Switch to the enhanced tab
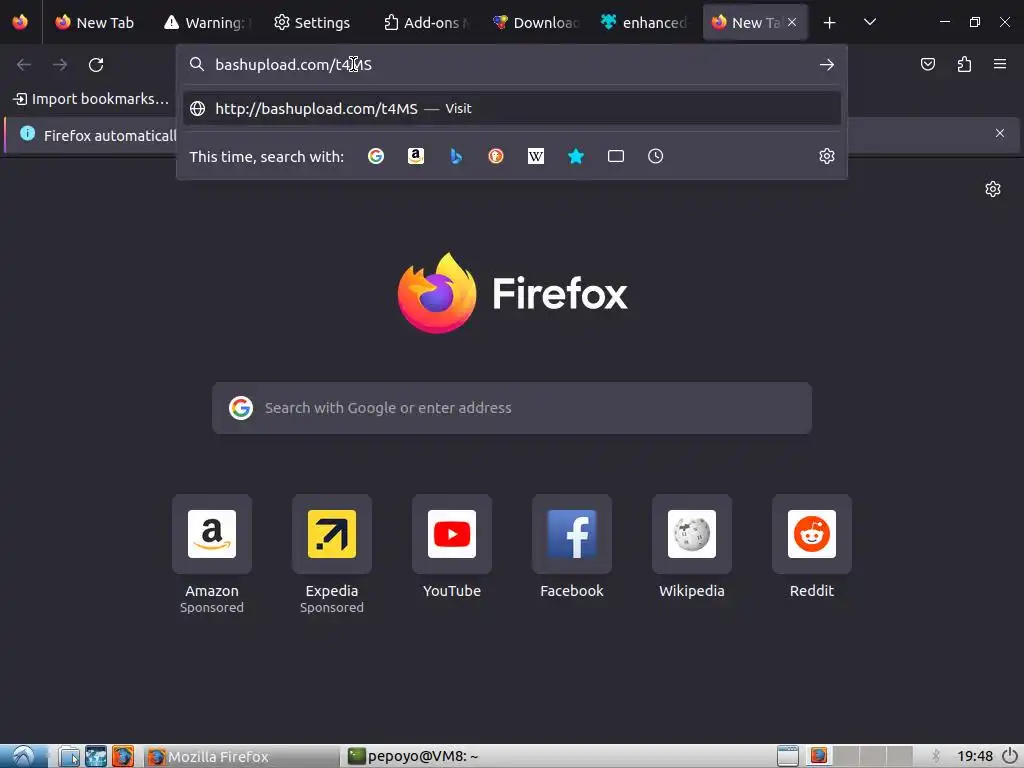Viewport: 1024px width, 768px height. (x=645, y=22)
